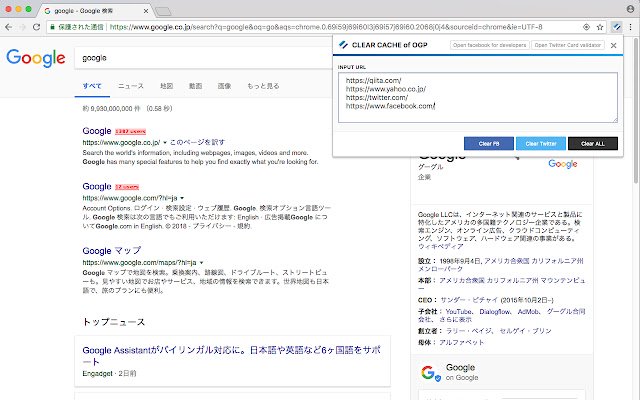Expand dropdown arrow beside google.co.jp URL

click(165, 142)
